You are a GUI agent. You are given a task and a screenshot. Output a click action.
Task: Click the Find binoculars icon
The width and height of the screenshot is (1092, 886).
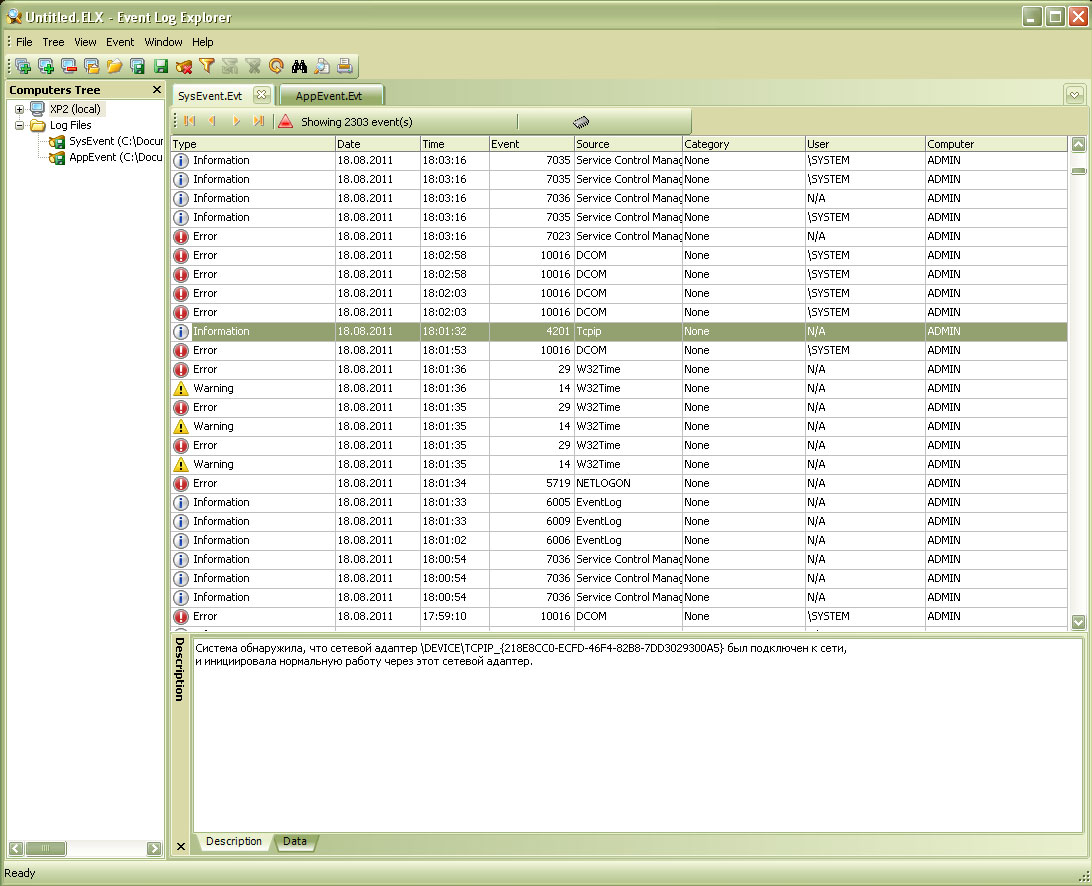299,67
